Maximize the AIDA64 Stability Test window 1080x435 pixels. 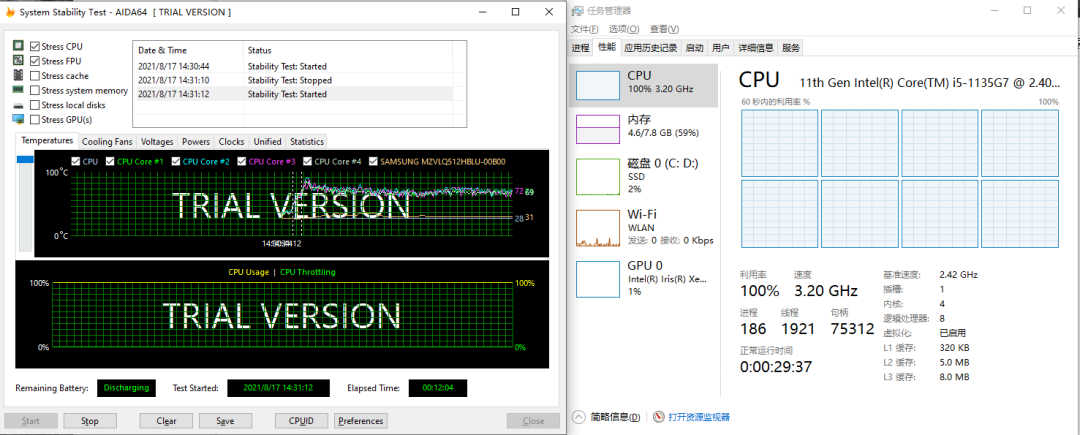(515, 12)
